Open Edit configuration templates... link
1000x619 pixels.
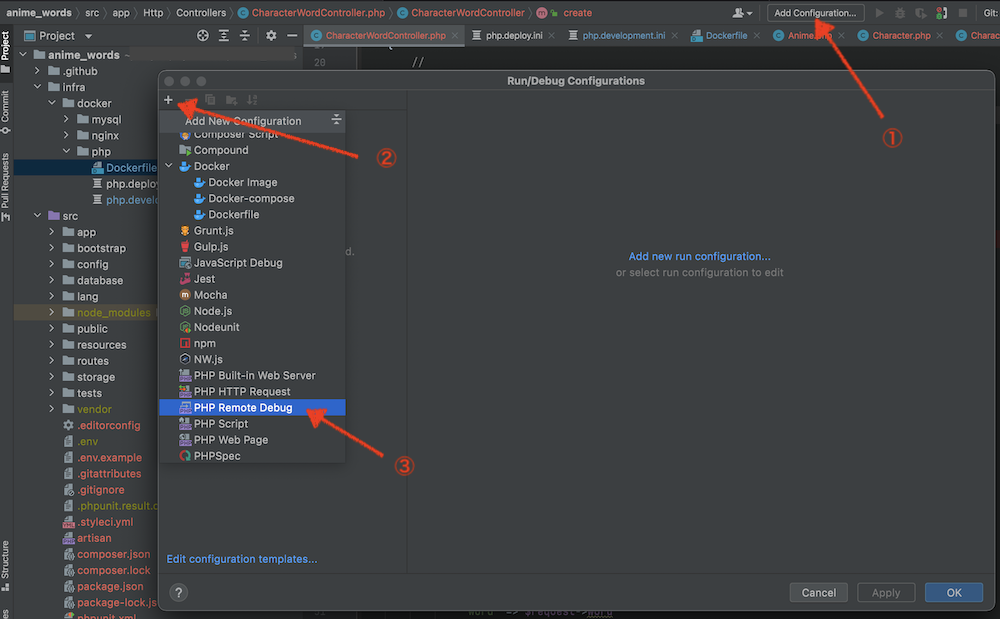pos(242,559)
